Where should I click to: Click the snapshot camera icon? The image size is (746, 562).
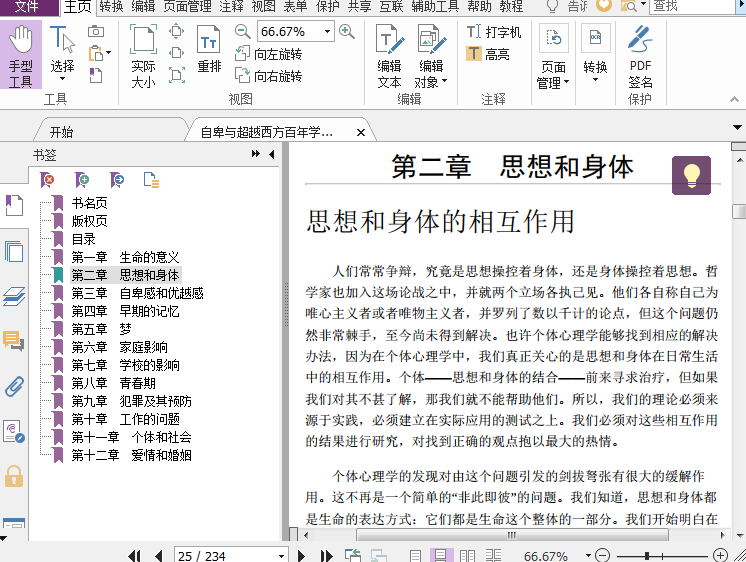click(x=96, y=32)
